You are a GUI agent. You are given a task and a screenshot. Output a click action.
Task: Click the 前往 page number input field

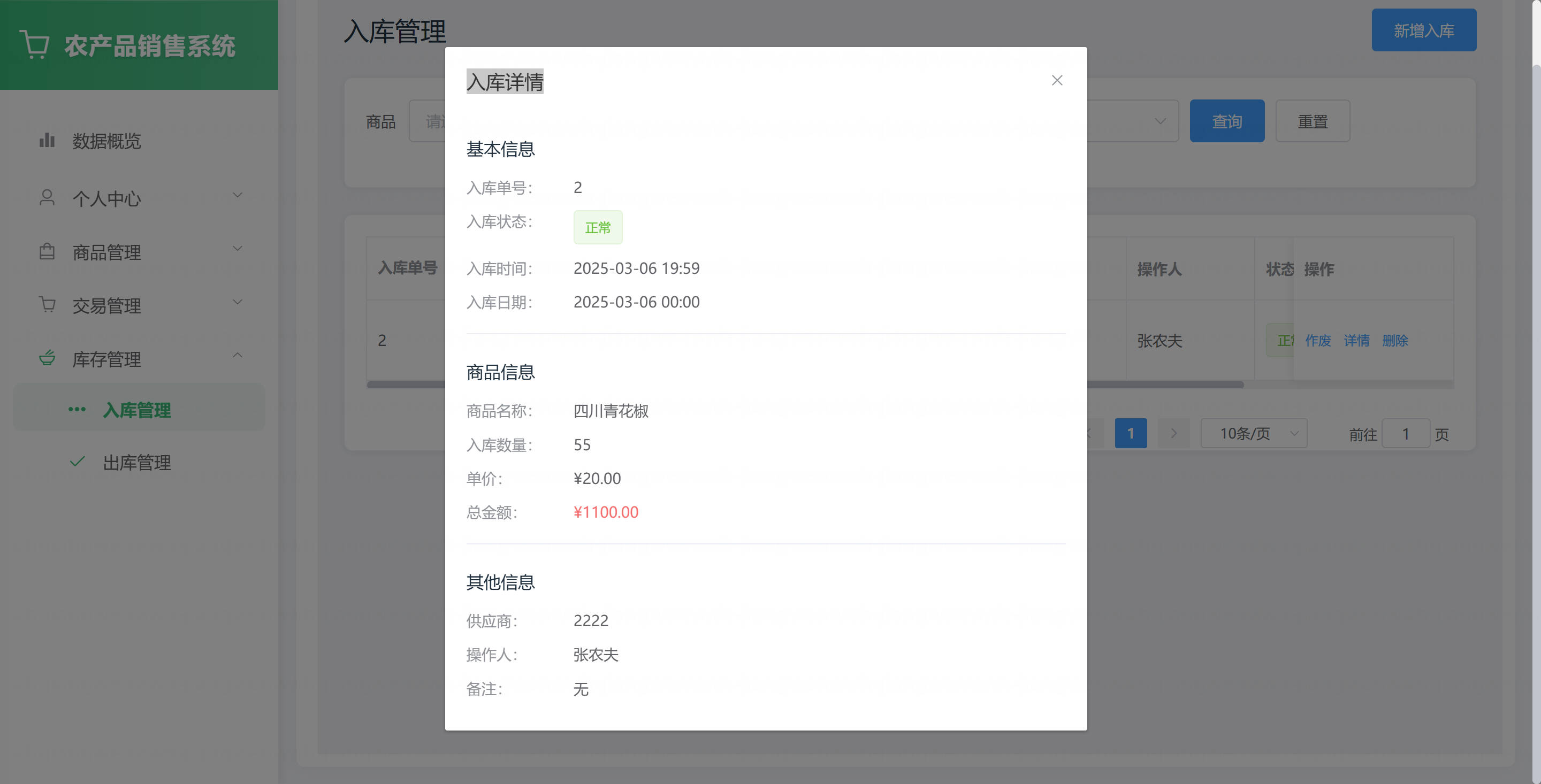coord(1406,434)
